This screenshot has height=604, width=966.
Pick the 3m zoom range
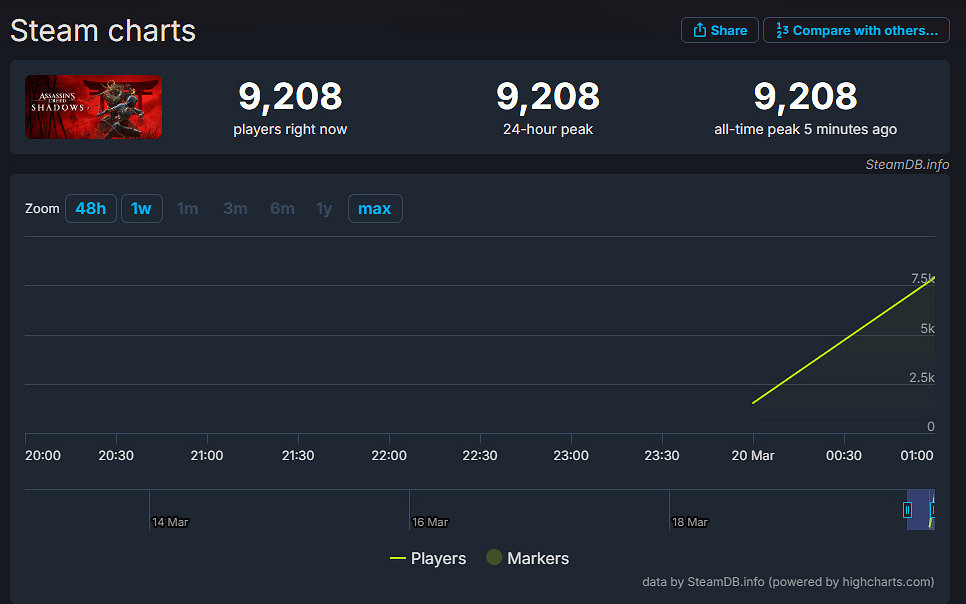click(235, 208)
